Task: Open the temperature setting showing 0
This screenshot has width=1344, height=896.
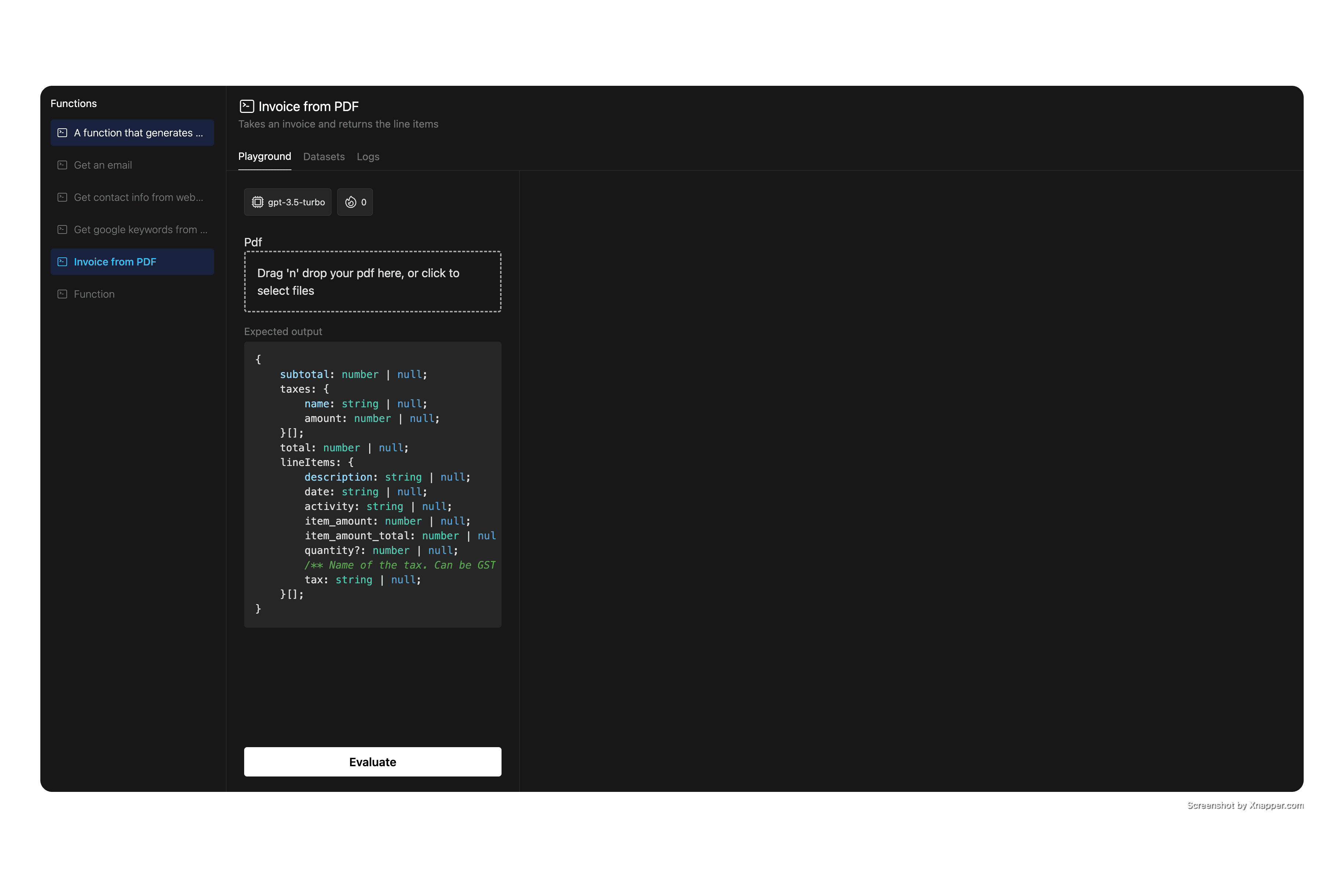Action: point(355,202)
